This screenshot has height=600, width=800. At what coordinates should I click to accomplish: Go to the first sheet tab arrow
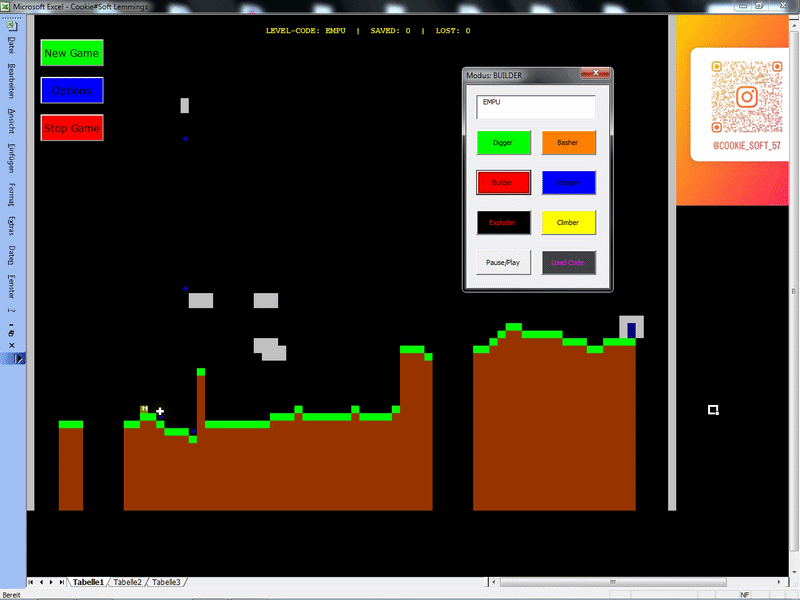[31, 582]
